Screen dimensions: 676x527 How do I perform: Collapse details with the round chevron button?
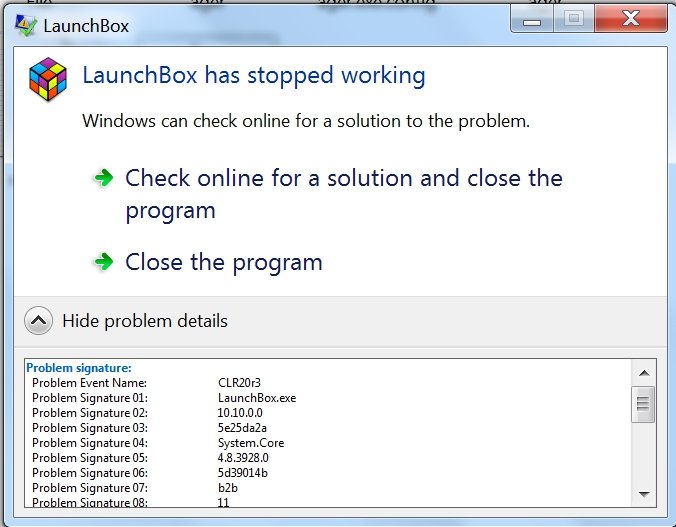pyautogui.click(x=38, y=320)
